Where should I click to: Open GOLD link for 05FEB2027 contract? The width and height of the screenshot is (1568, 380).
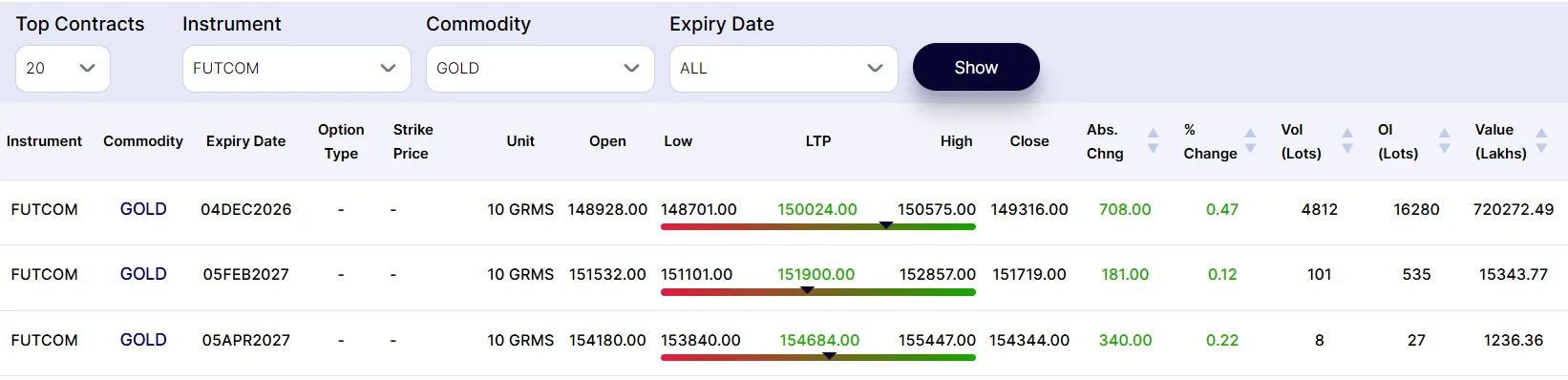point(143,274)
